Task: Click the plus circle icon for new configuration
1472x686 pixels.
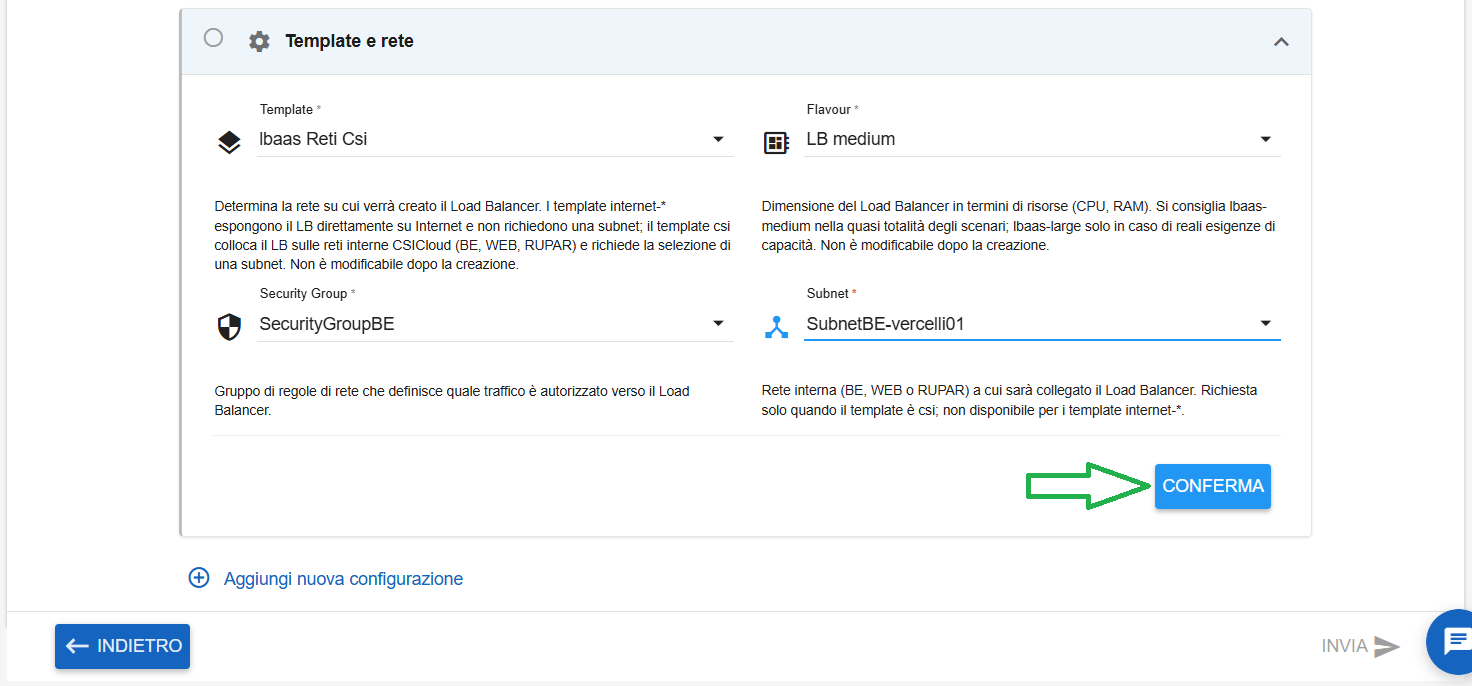Action: 199,578
